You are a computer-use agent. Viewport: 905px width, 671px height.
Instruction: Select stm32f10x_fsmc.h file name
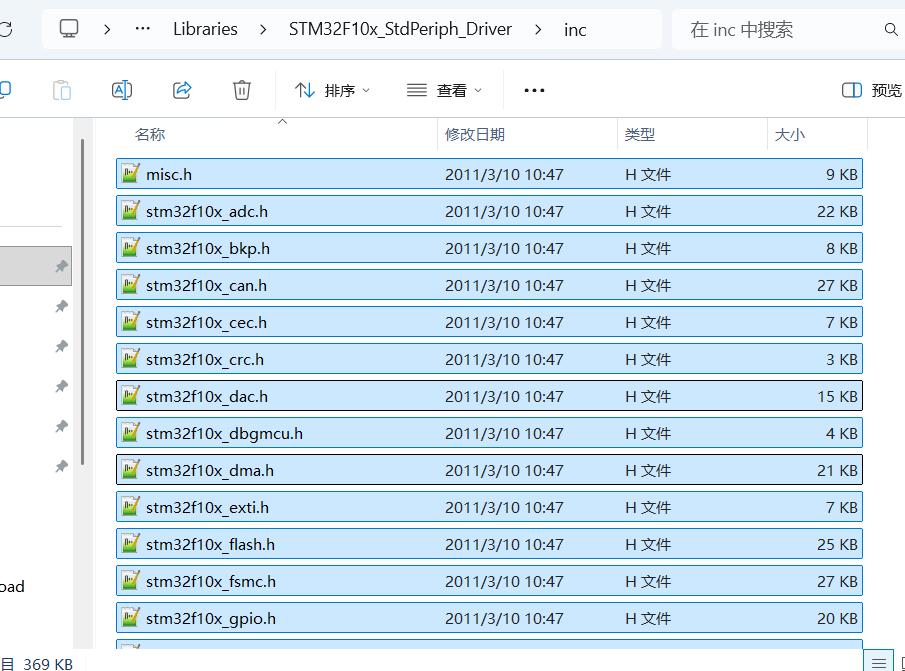click(x=211, y=581)
